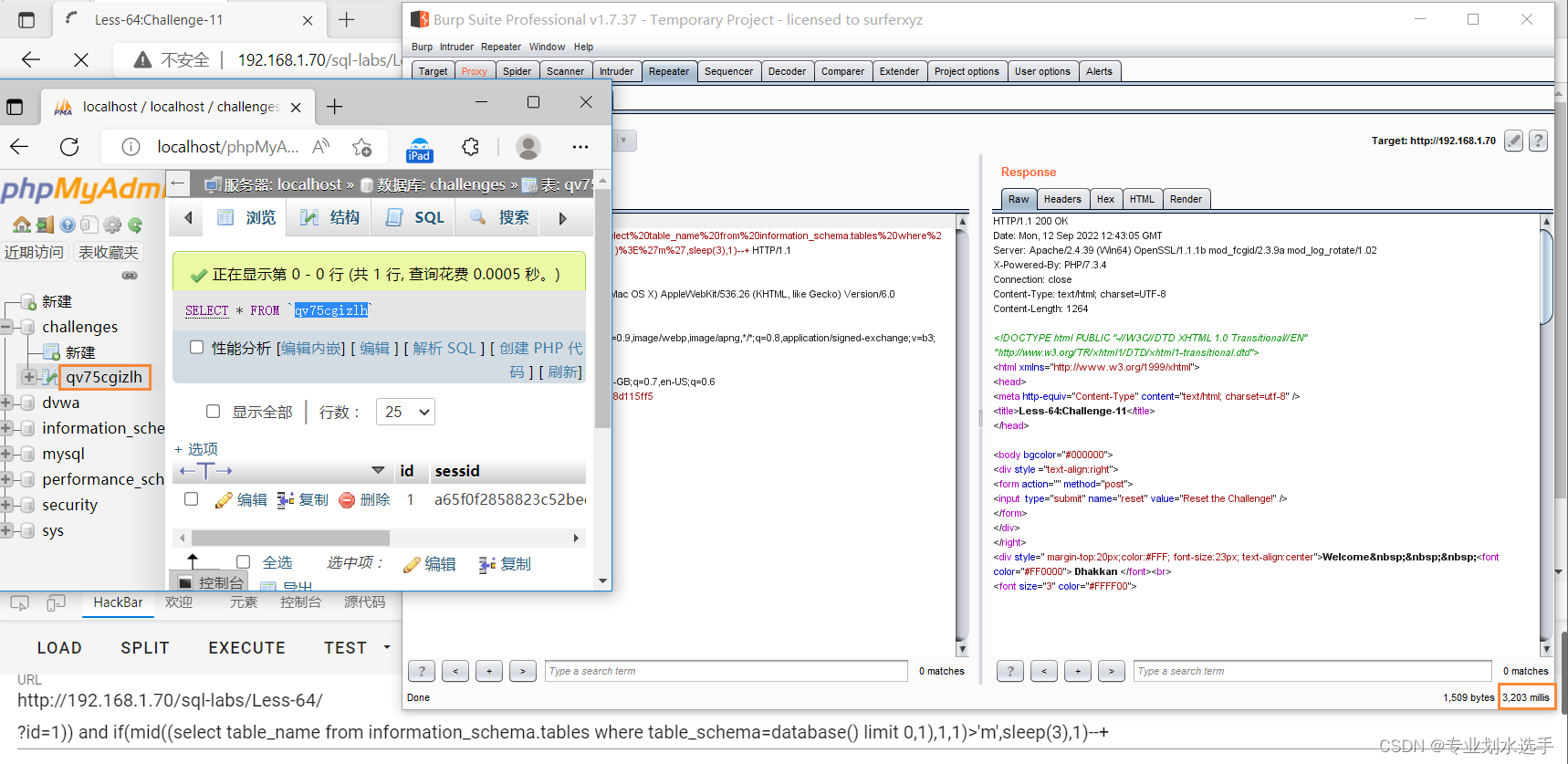The image size is (1568, 764).
Task: Open phpMyAdmin SQL tab
Action: click(x=414, y=217)
